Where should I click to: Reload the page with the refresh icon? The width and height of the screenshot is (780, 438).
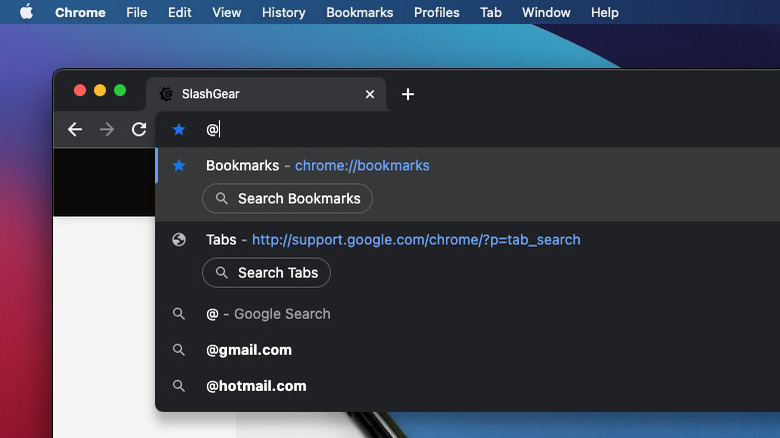pos(139,130)
